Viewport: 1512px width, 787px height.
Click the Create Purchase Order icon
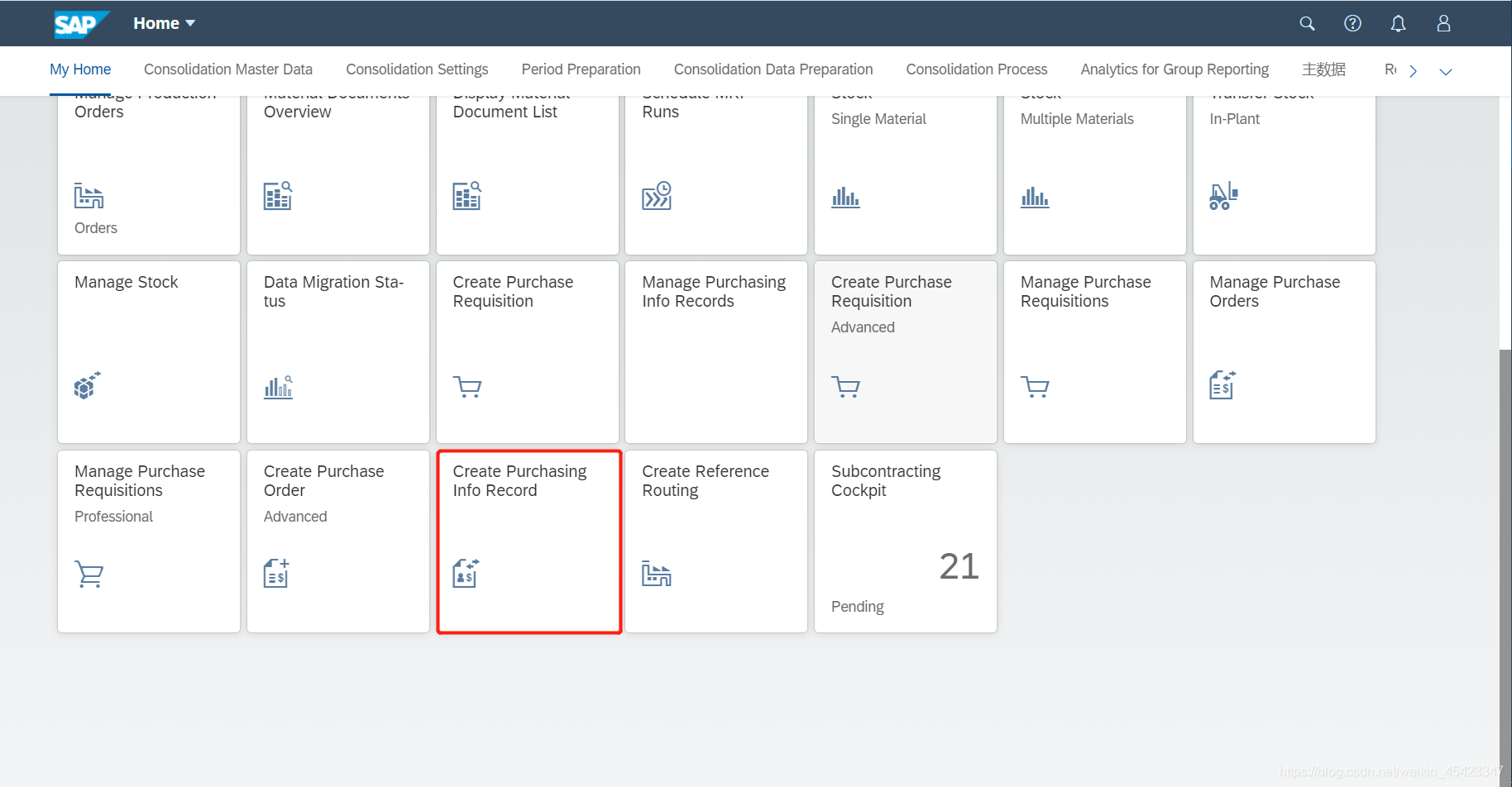click(x=276, y=573)
